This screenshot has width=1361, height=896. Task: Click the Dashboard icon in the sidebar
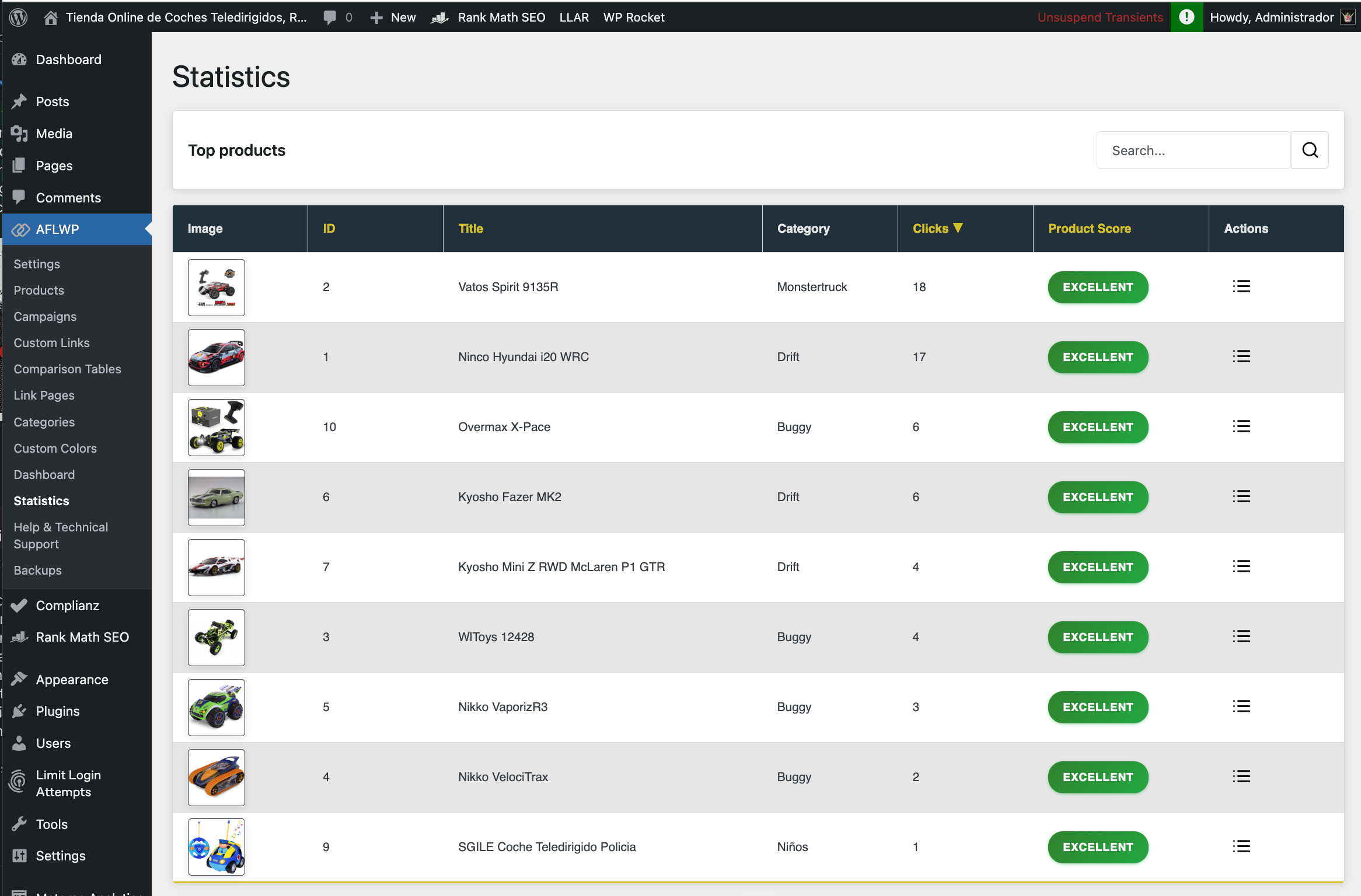(20, 59)
